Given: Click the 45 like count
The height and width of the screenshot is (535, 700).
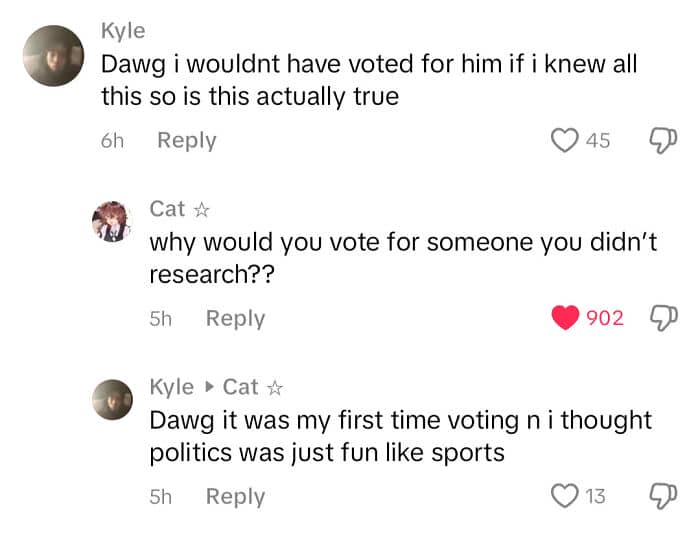Looking at the screenshot, I should [598, 140].
